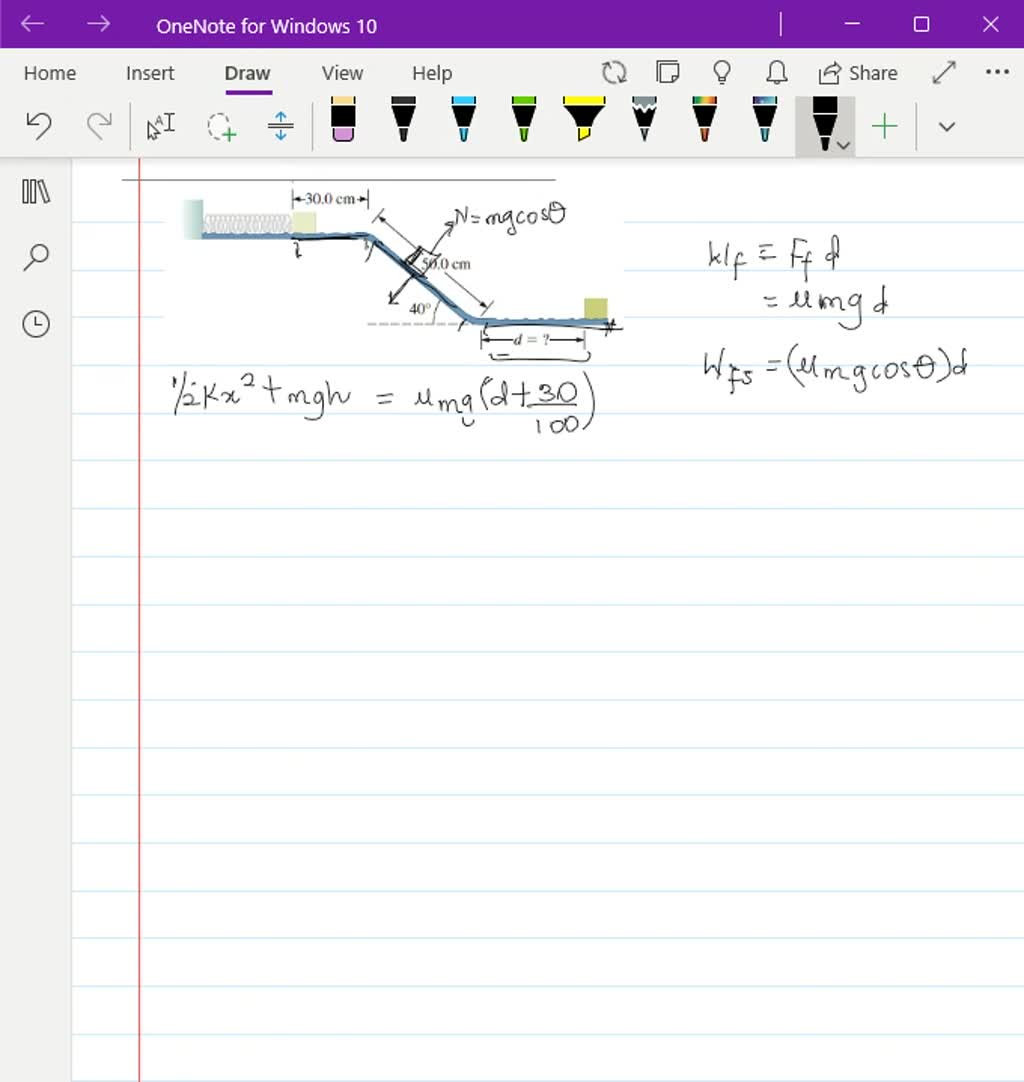The height and width of the screenshot is (1082, 1024).
Task: Close the OneNote window
Action: 990,24
